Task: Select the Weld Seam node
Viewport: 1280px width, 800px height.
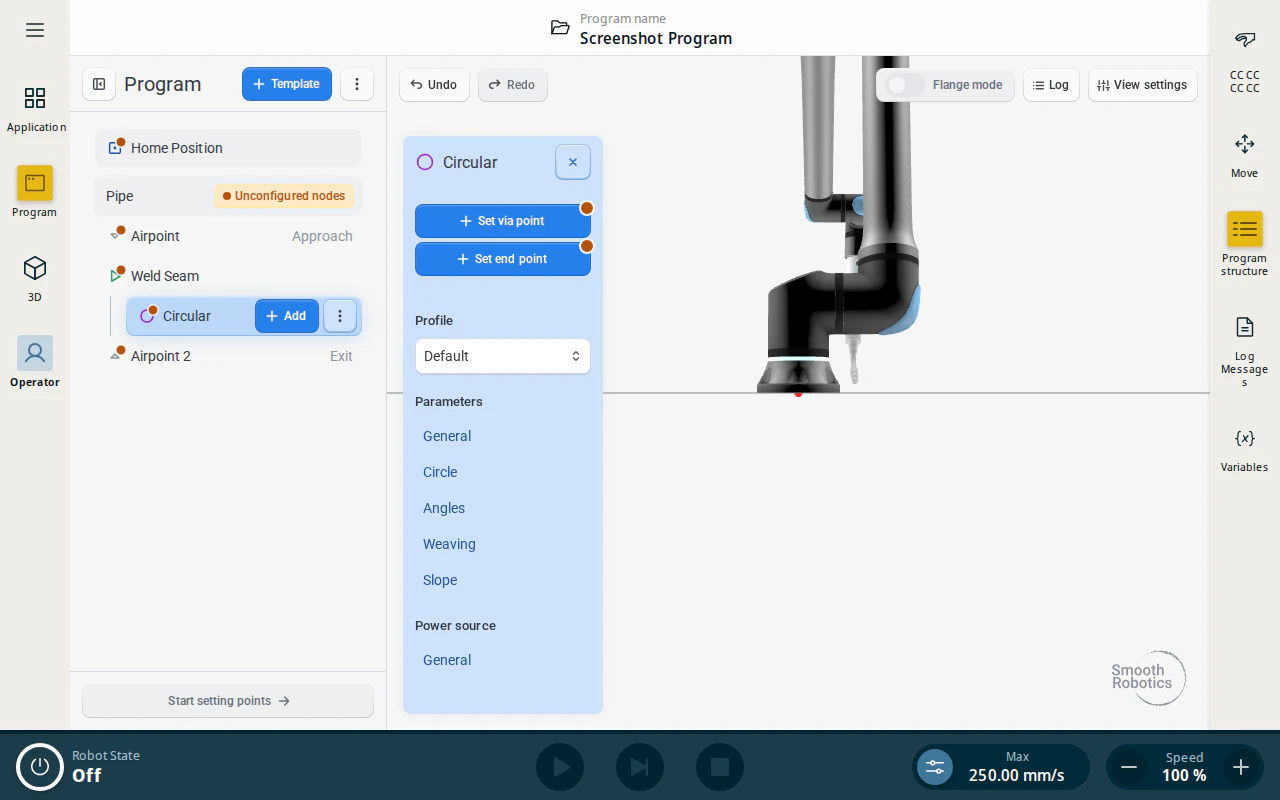Action: (x=228, y=276)
